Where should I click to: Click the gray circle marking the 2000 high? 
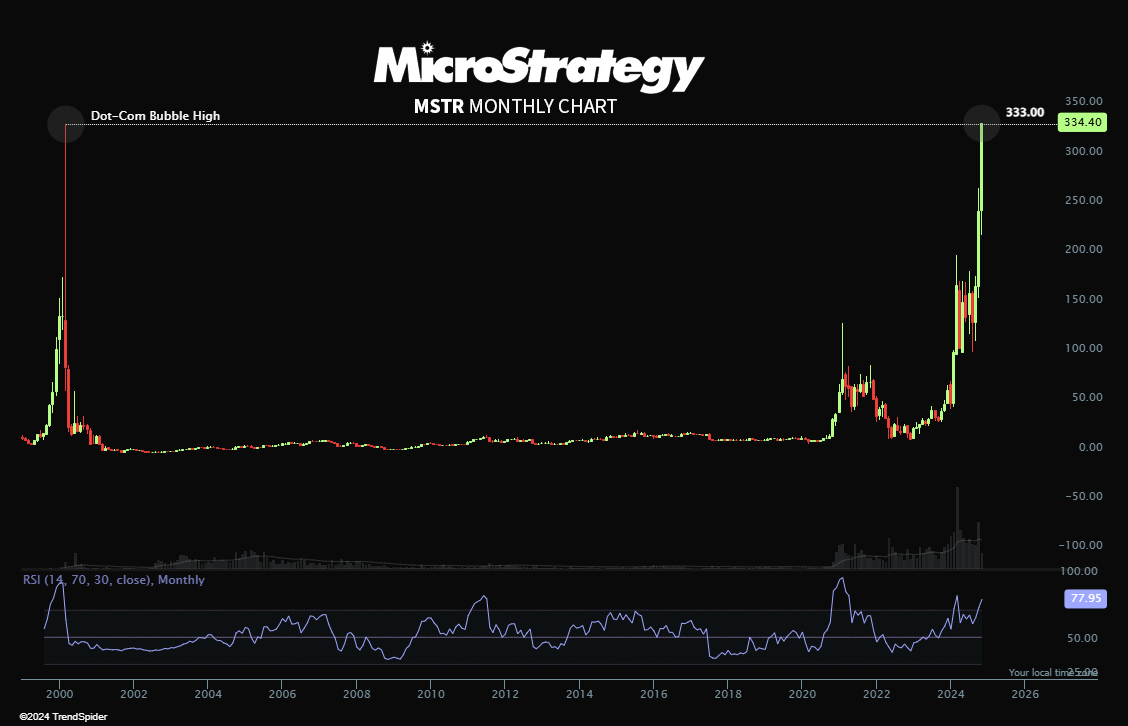point(65,124)
